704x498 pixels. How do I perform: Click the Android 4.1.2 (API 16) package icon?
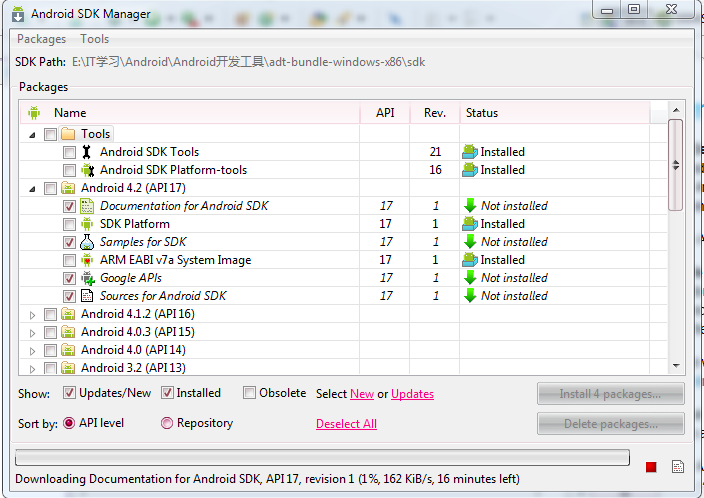pos(68,313)
